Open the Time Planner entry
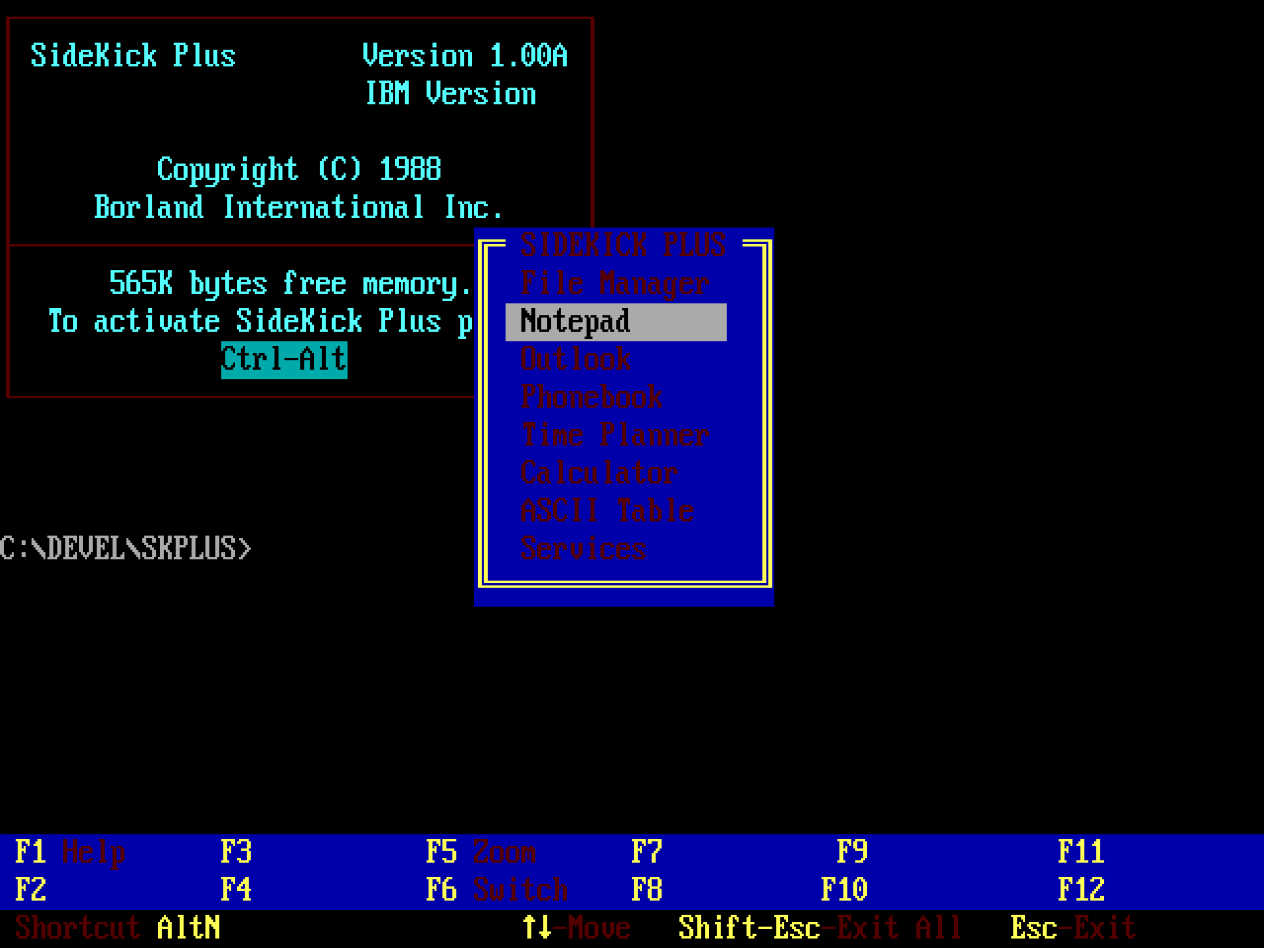Screen dimensions: 1264x948 [615, 435]
